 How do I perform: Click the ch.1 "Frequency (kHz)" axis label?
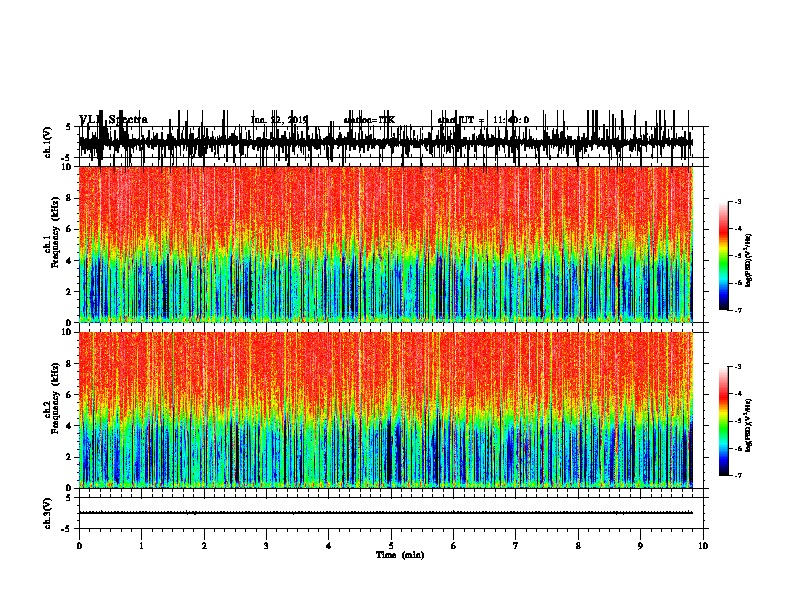(x=55, y=233)
